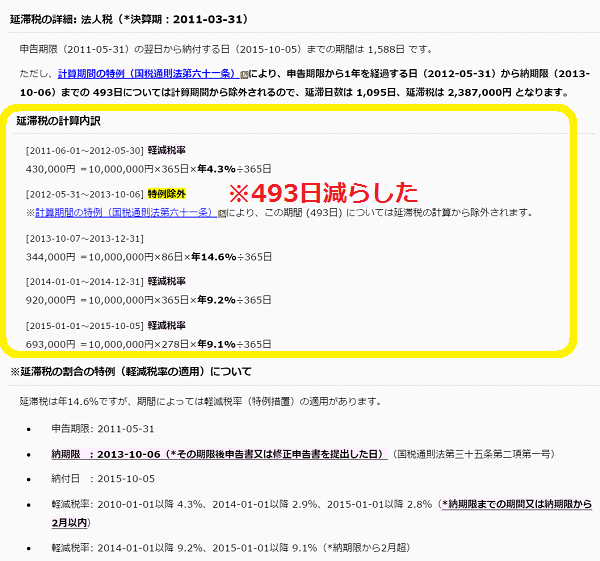
Task: Select period [2012-05-31～2013-10-06]
Action: click(85, 194)
